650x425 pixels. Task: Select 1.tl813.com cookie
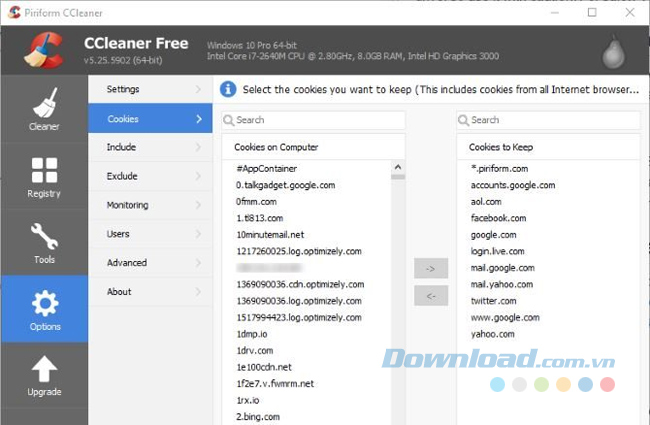click(x=260, y=218)
